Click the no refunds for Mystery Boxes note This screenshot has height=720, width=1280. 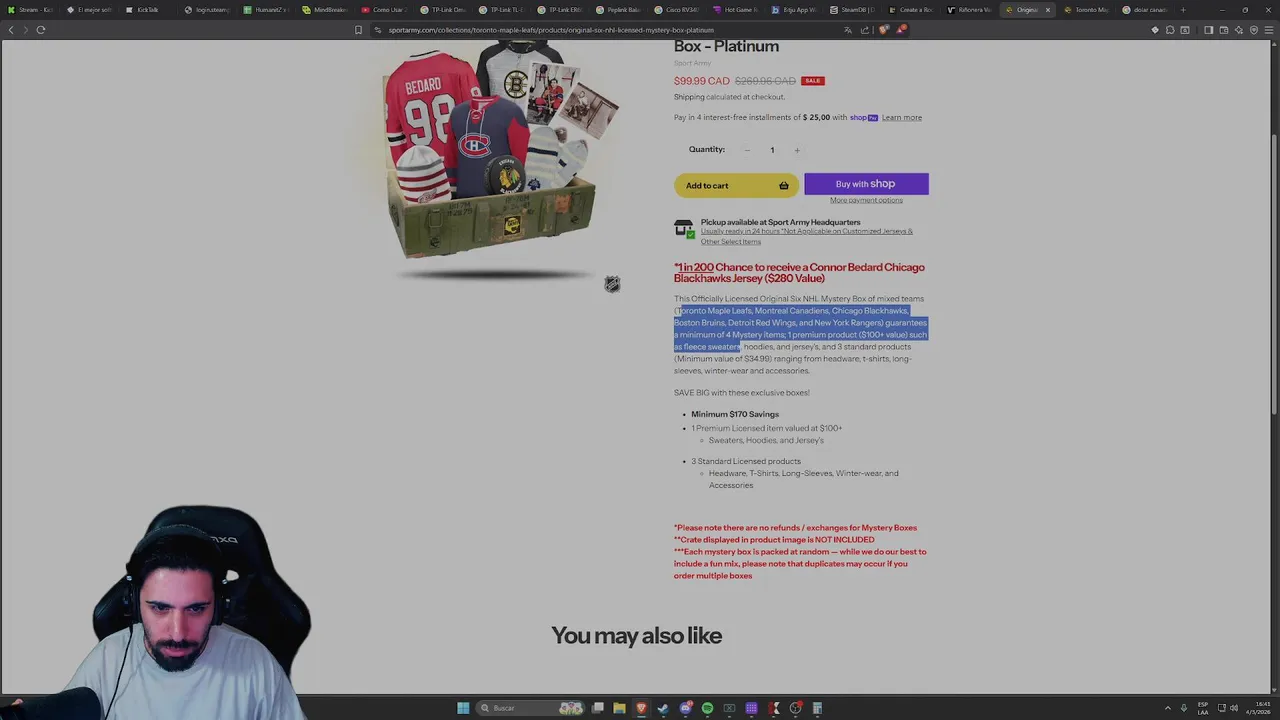click(796, 528)
